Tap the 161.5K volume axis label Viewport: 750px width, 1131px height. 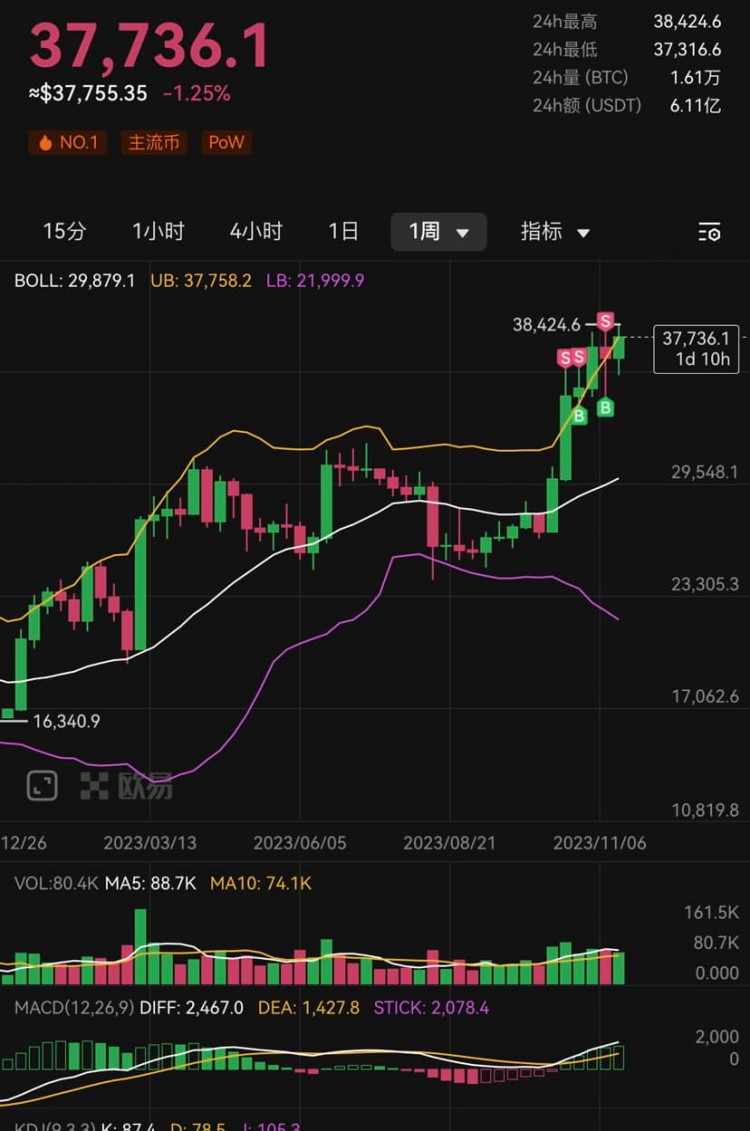tap(711, 912)
